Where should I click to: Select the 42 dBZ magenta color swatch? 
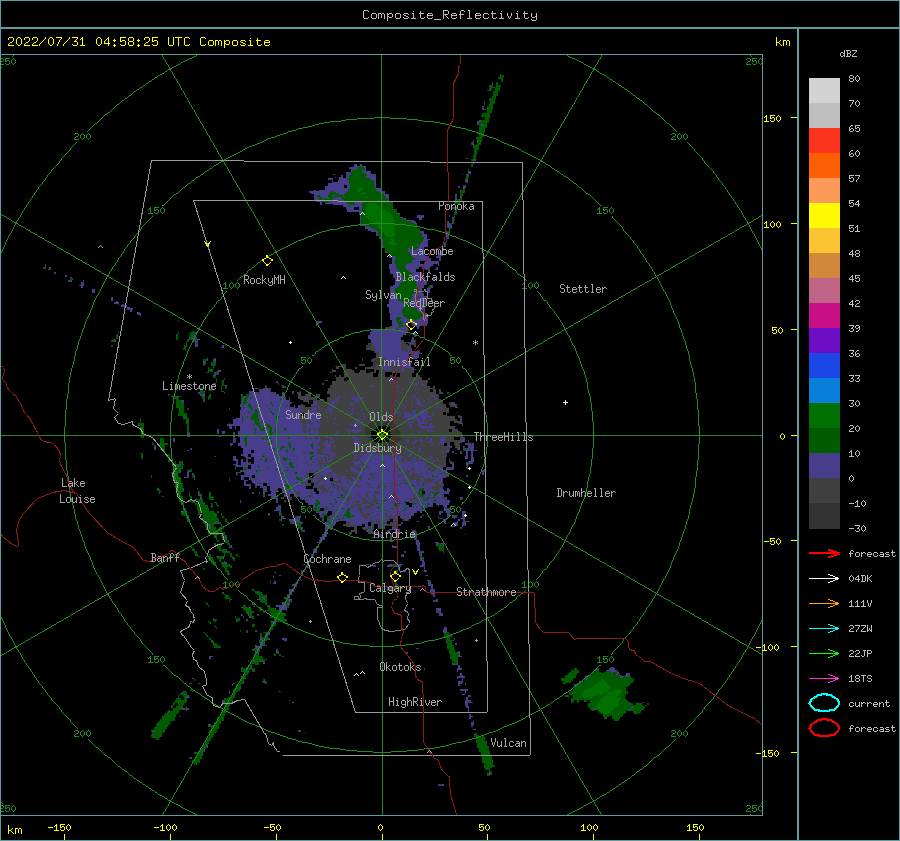(824, 315)
